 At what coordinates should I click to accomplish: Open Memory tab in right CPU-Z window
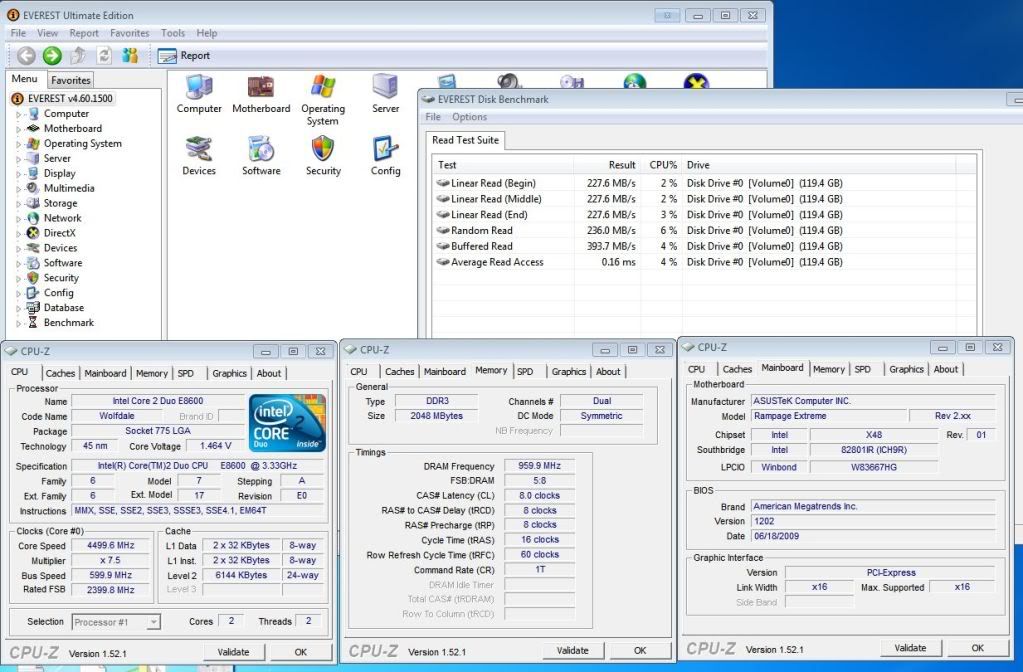[x=829, y=369]
